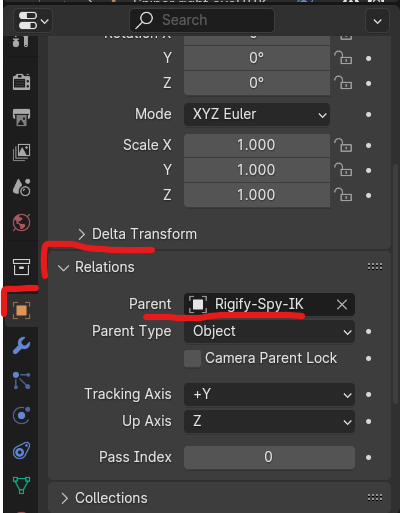The image size is (400, 513).
Task: Expand the Collections panel
Action: 104,498
